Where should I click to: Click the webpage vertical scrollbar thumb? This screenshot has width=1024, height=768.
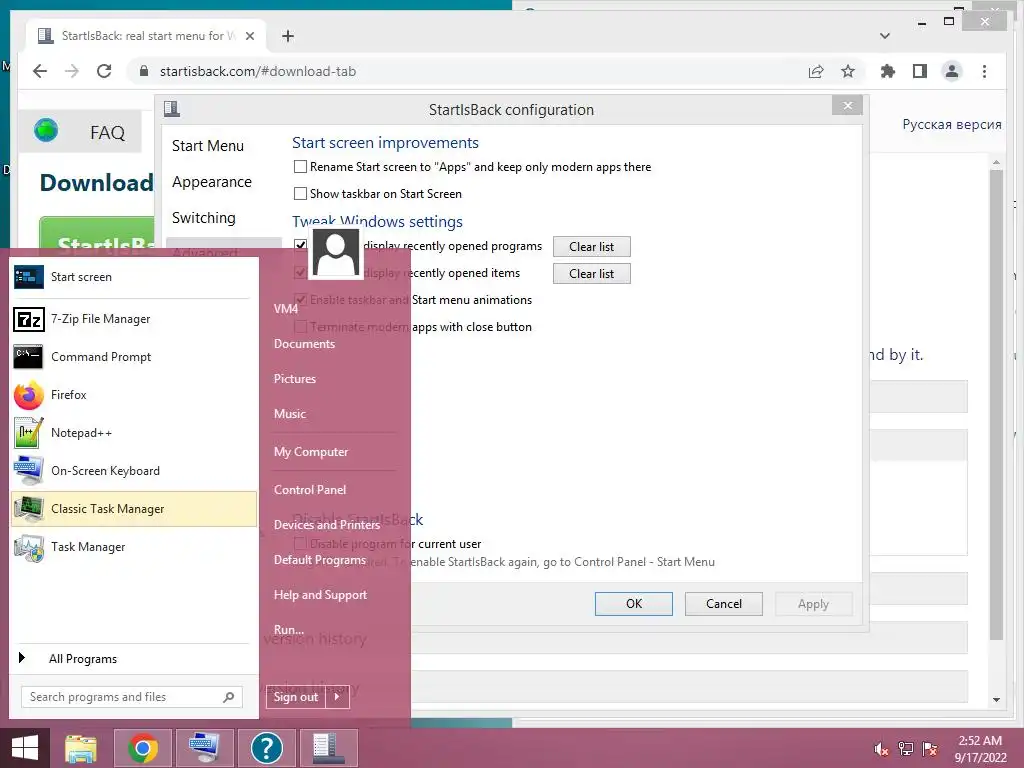[996, 405]
